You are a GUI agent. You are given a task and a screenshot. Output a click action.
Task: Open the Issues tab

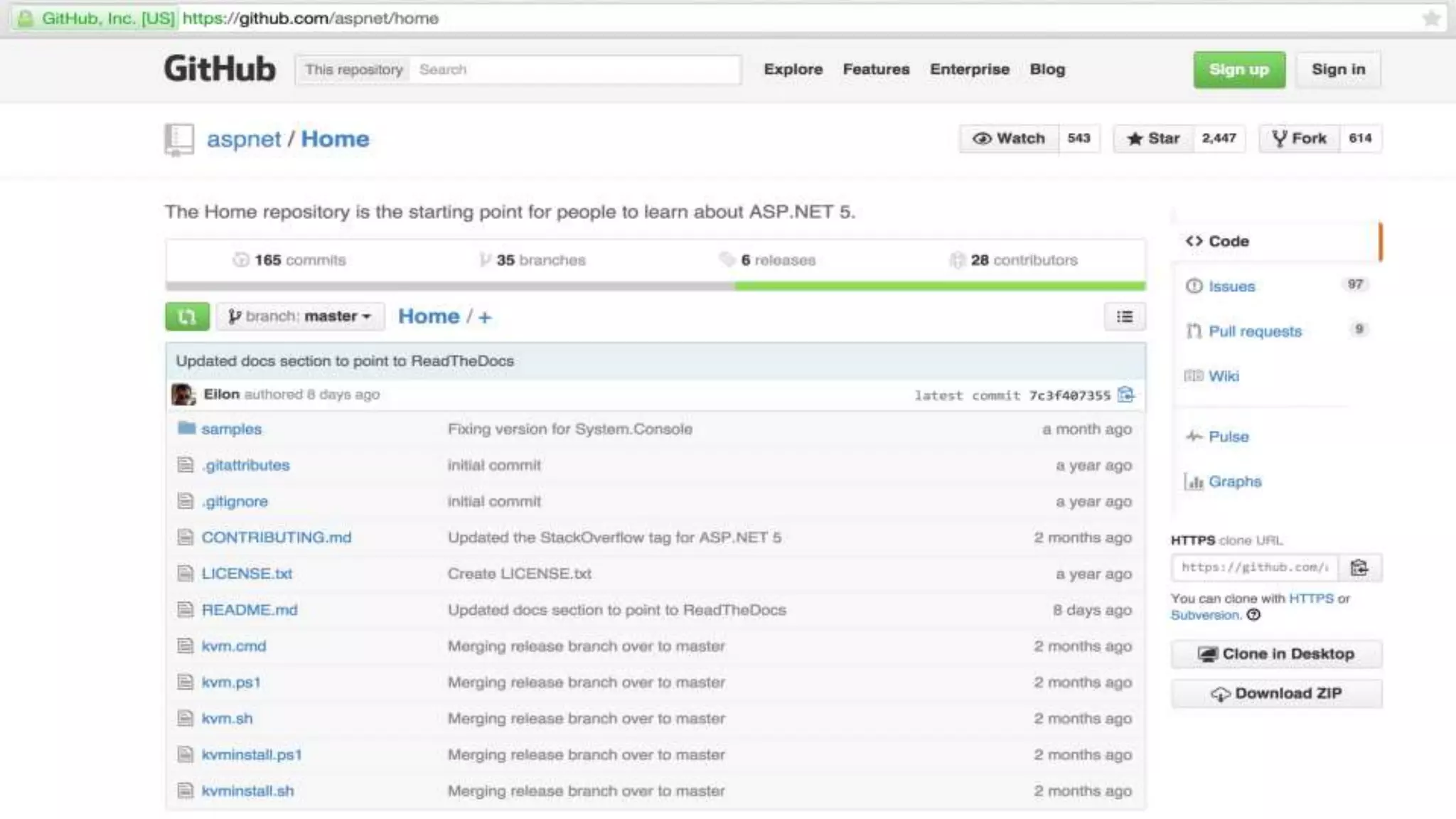pyautogui.click(x=1277, y=286)
